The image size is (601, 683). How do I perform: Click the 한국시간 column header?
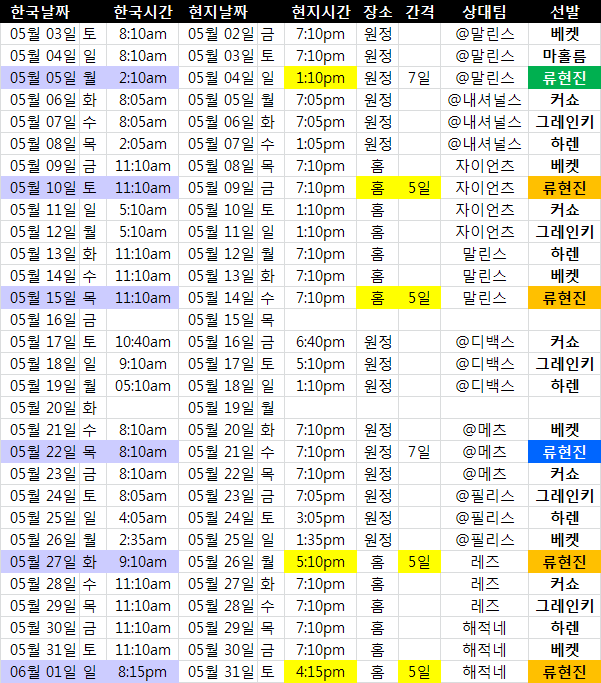coord(143,12)
